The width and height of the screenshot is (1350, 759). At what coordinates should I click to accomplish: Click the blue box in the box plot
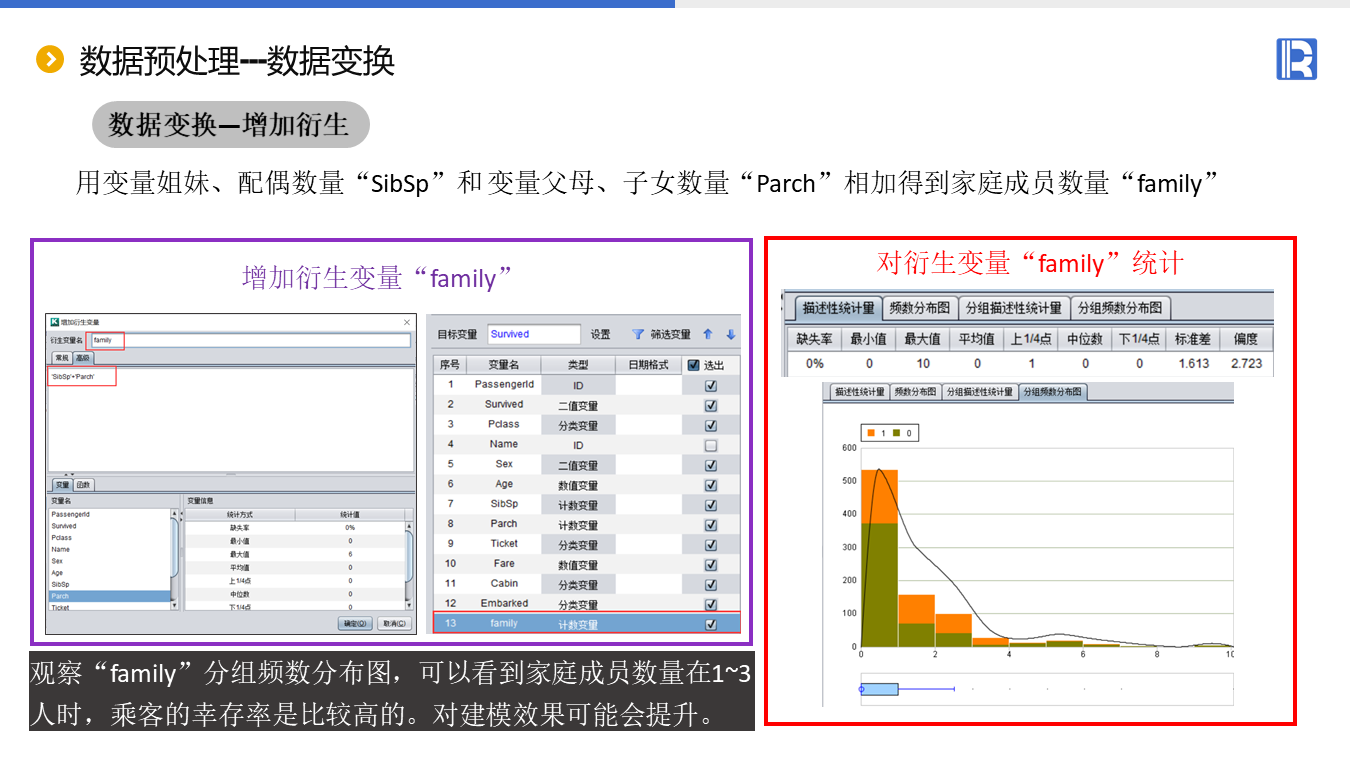[879, 689]
